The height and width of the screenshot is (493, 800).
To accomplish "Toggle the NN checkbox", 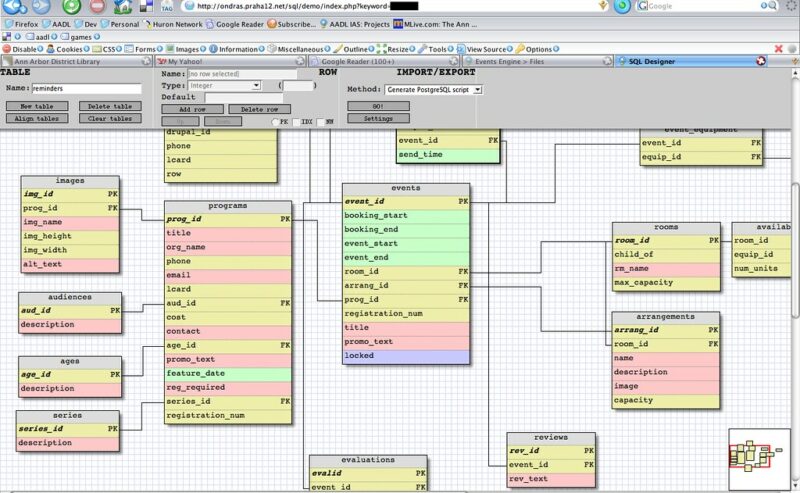I will point(320,122).
